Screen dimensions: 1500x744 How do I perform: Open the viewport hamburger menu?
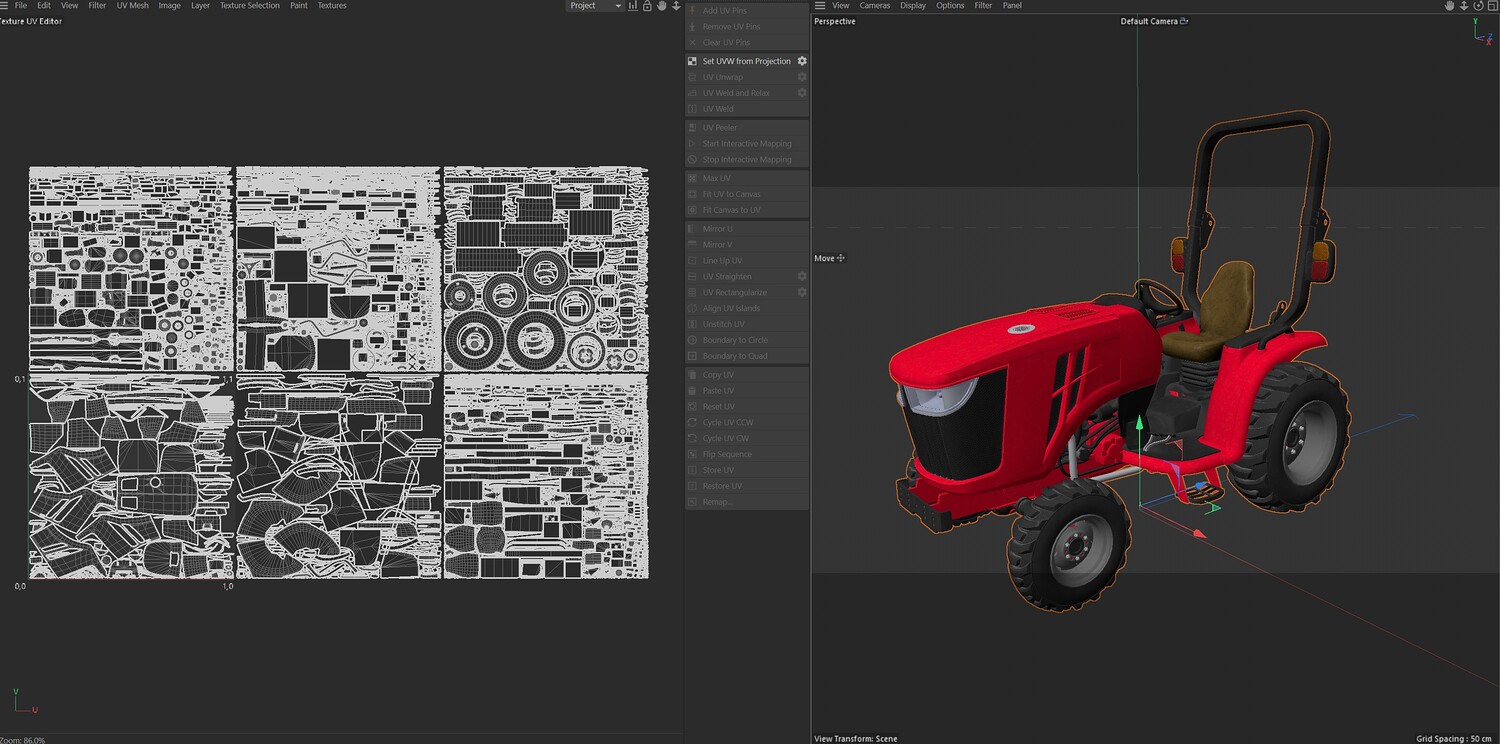coord(820,5)
